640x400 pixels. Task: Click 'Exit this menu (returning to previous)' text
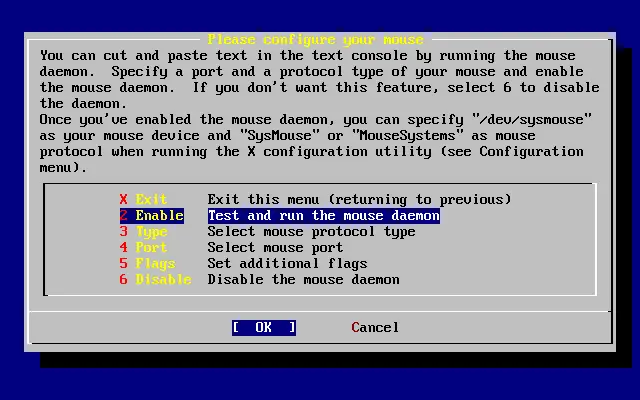pos(359,200)
